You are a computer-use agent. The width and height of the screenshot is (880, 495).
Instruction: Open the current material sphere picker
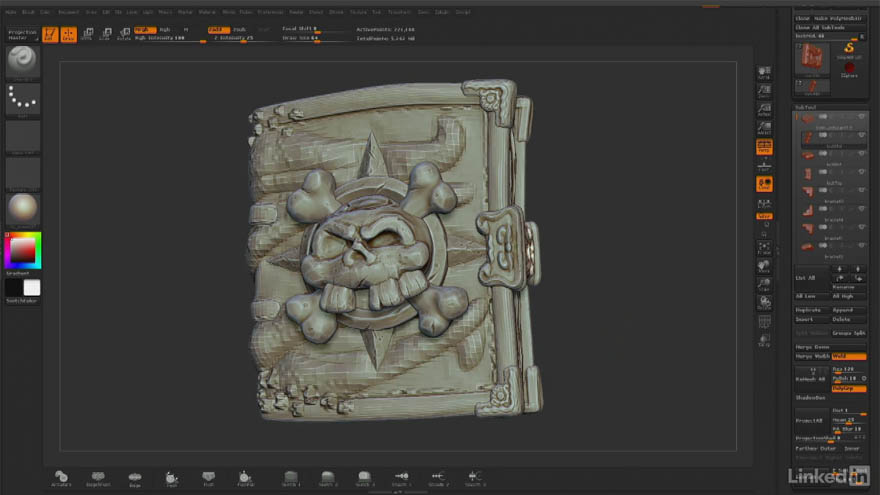click(x=22, y=209)
